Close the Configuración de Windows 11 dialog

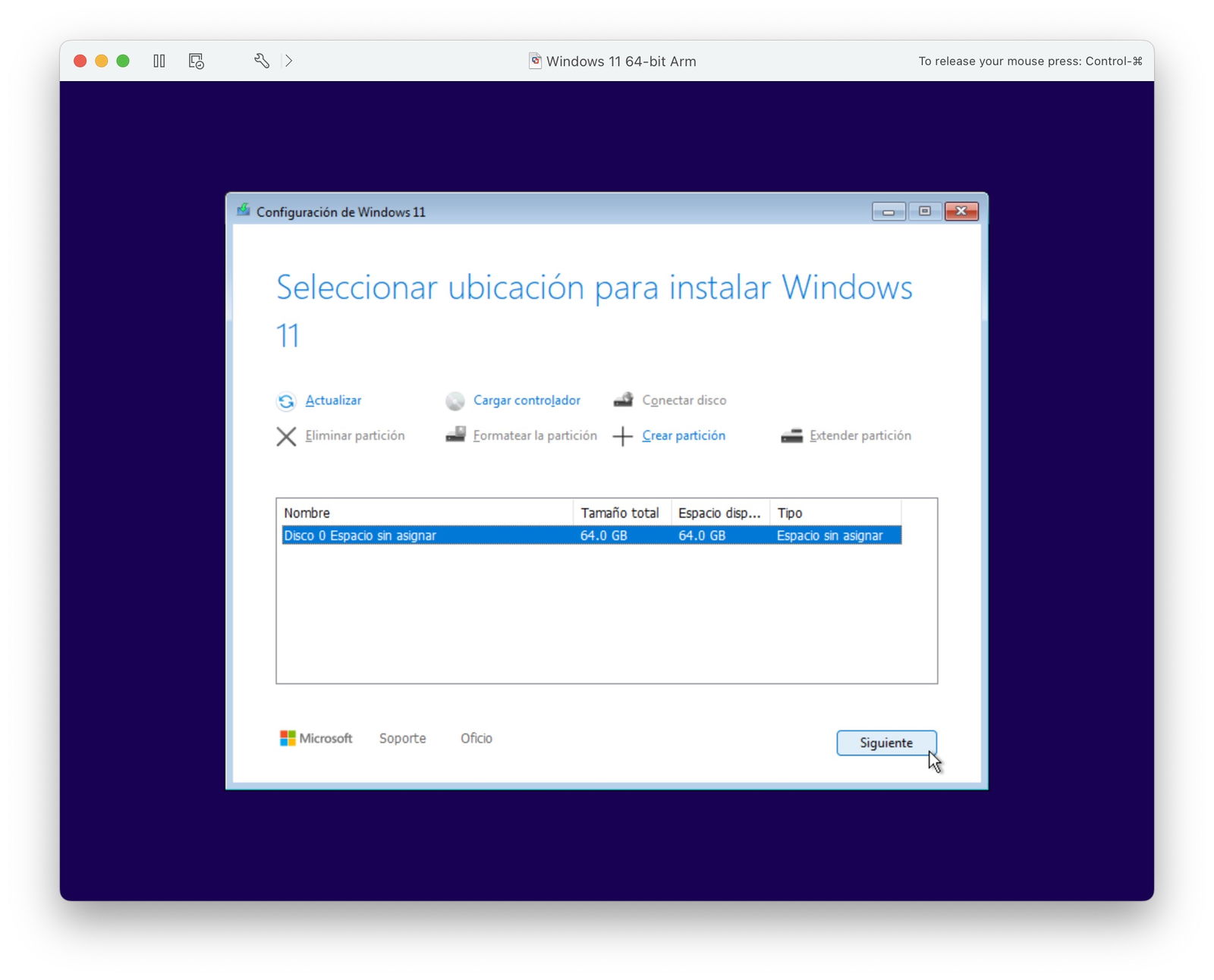961,212
